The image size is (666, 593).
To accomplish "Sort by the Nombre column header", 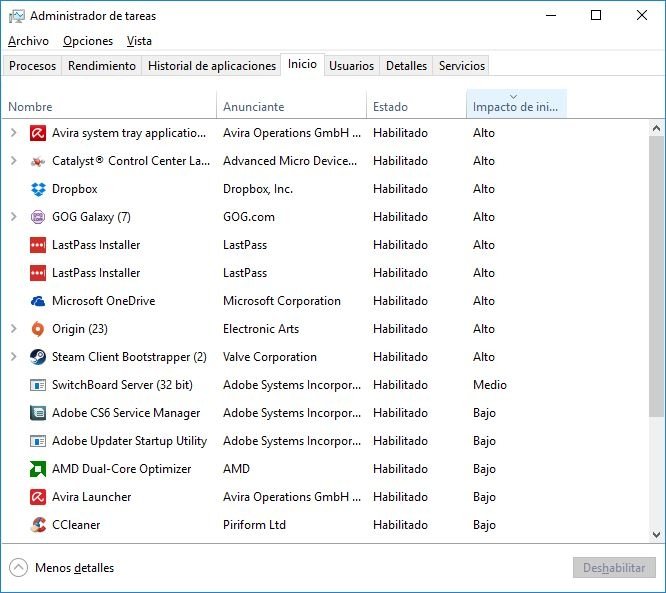I will pos(110,105).
